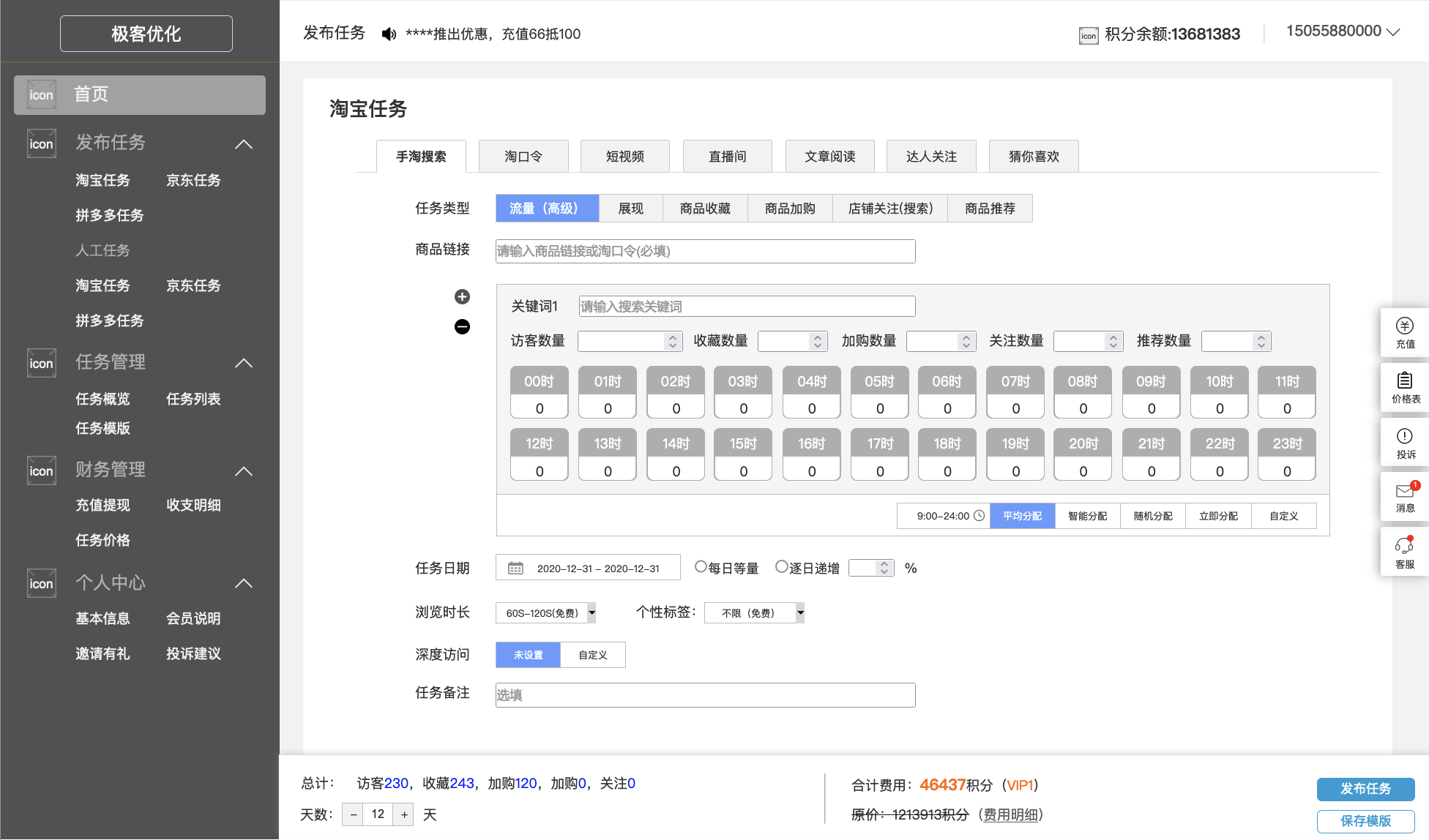
Task: Click the points balance icon
Action: pyautogui.click(x=1089, y=35)
